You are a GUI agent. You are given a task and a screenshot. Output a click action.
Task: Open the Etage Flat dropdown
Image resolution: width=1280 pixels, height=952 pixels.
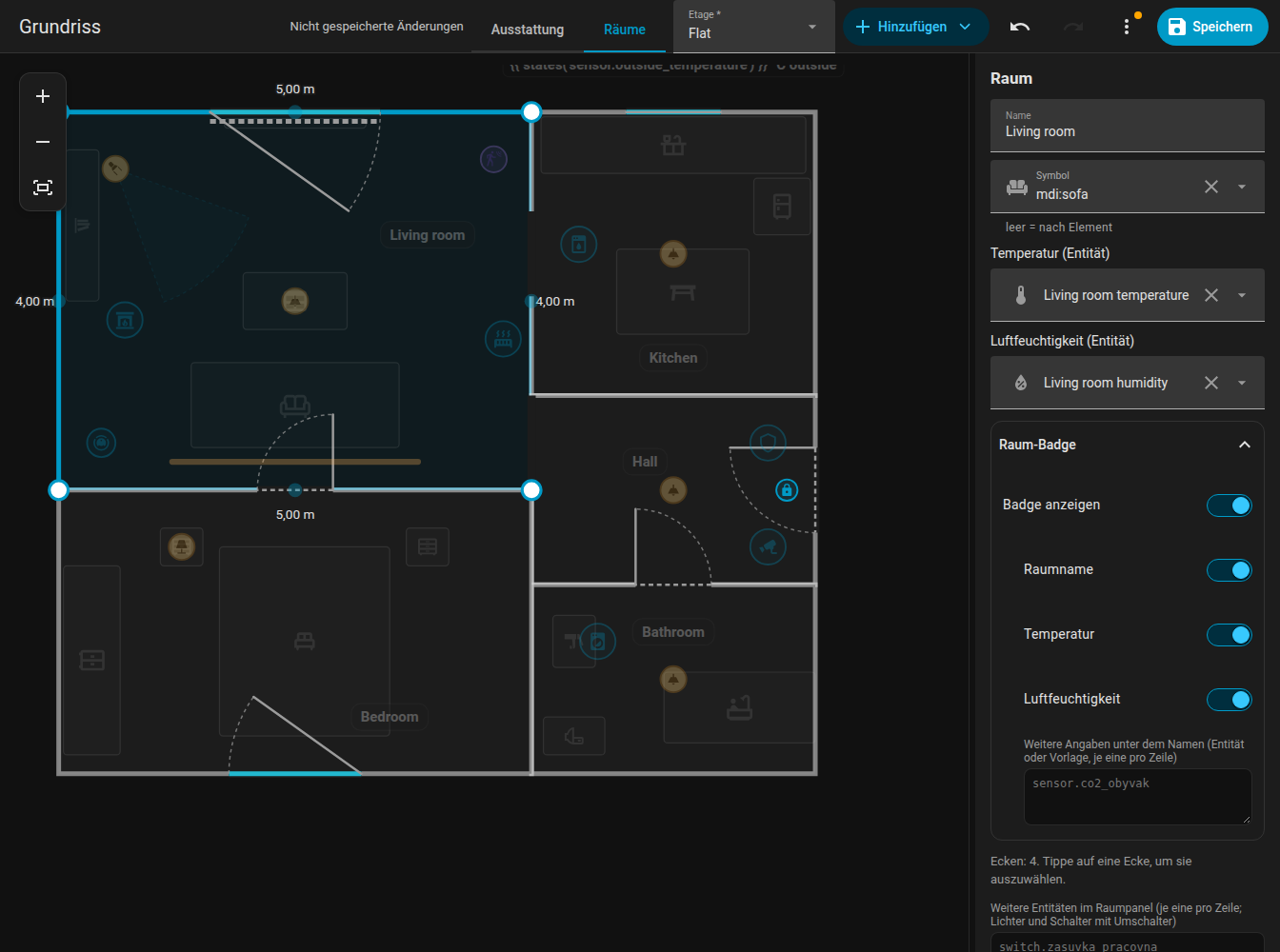click(754, 27)
